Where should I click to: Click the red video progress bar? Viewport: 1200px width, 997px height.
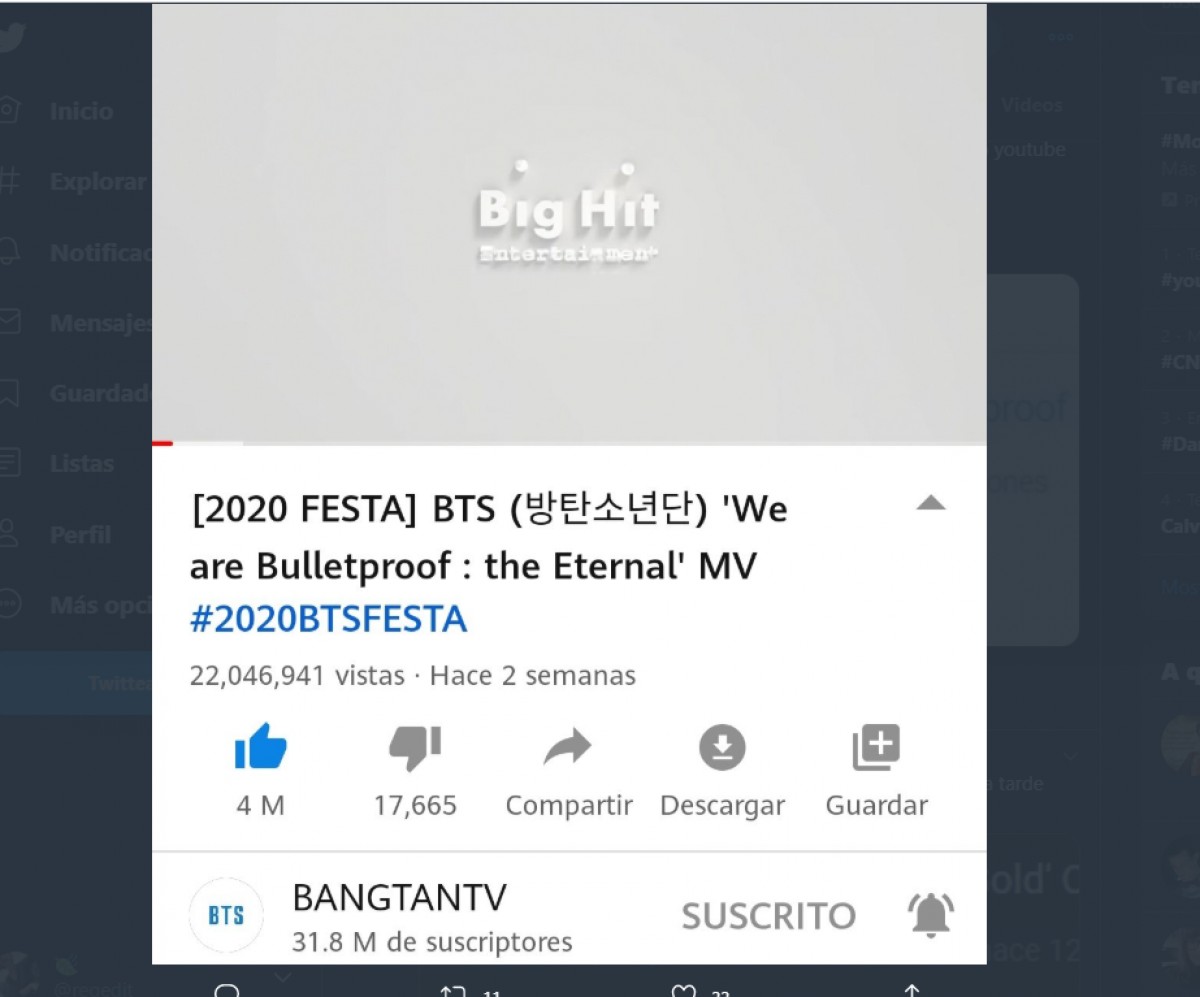pyautogui.click(x=162, y=443)
